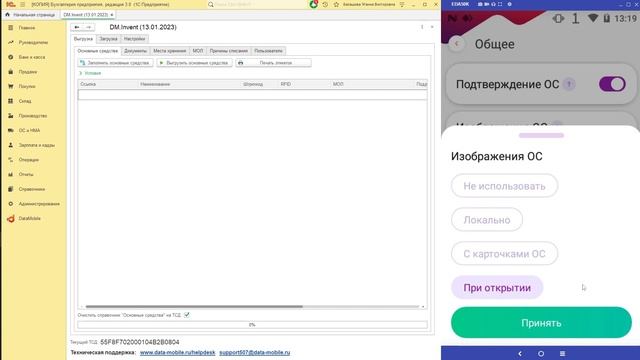Select the Локально option
The height and width of the screenshot is (360, 640).
pyautogui.click(x=487, y=220)
